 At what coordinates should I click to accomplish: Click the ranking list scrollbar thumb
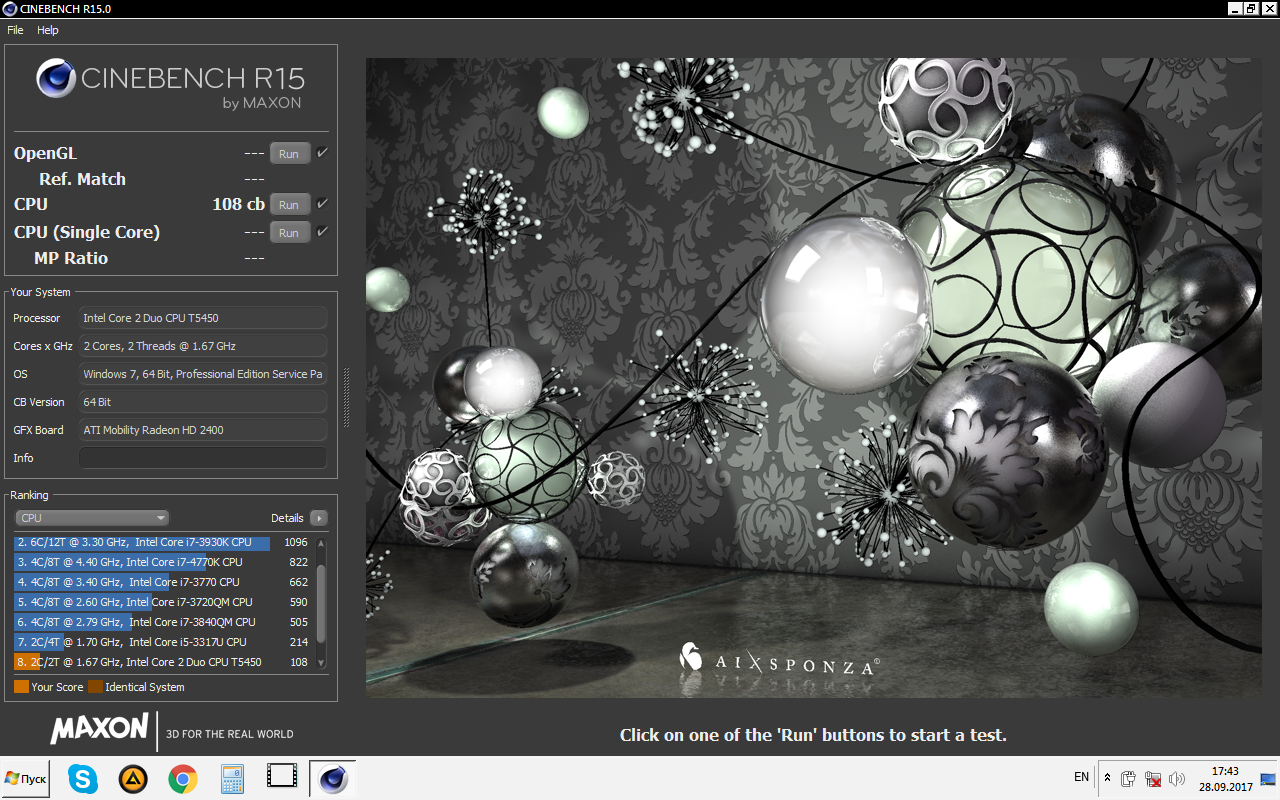(321, 604)
